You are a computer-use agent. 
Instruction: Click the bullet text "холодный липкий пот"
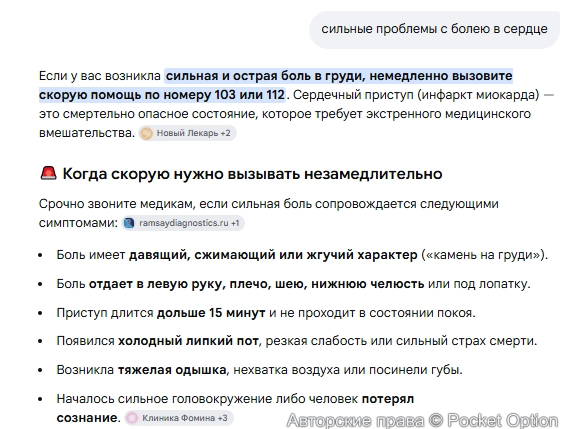pyautogui.click(x=188, y=341)
